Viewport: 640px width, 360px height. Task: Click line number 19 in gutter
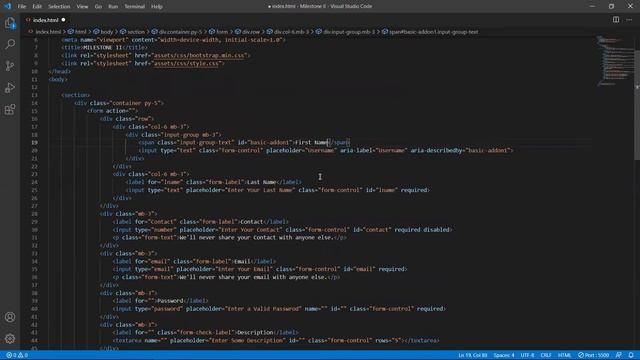tap(35, 142)
